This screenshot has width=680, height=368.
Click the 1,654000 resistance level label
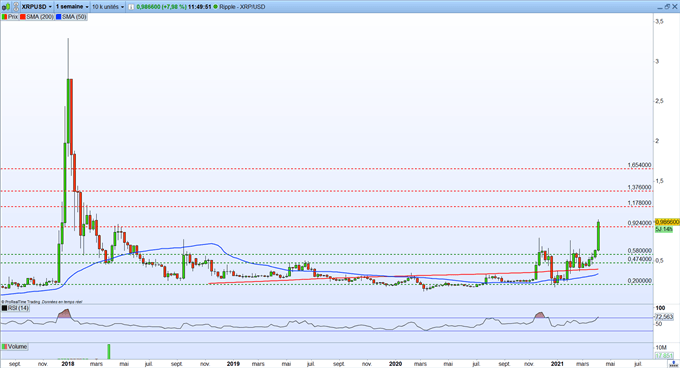(x=639, y=165)
